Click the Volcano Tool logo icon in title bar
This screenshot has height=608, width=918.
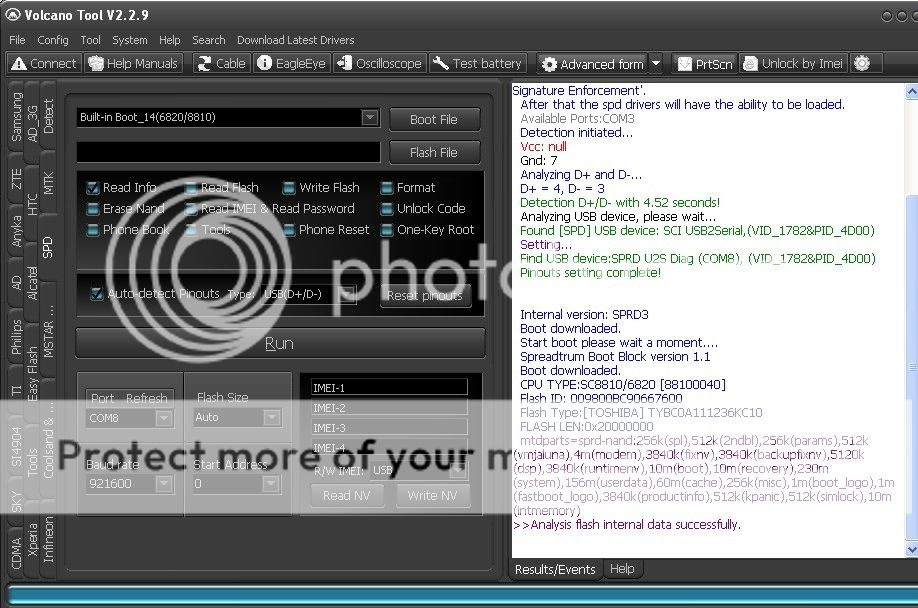[12, 15]
